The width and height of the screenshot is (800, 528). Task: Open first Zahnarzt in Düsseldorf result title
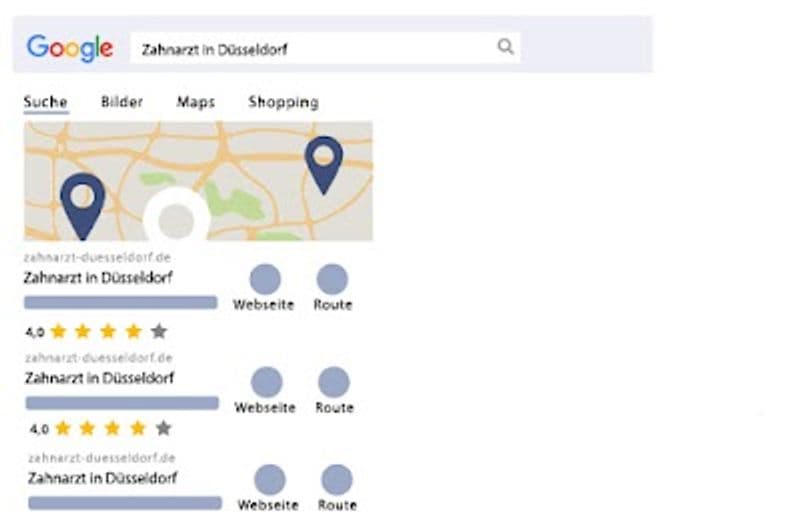click(x=98, y=278)
